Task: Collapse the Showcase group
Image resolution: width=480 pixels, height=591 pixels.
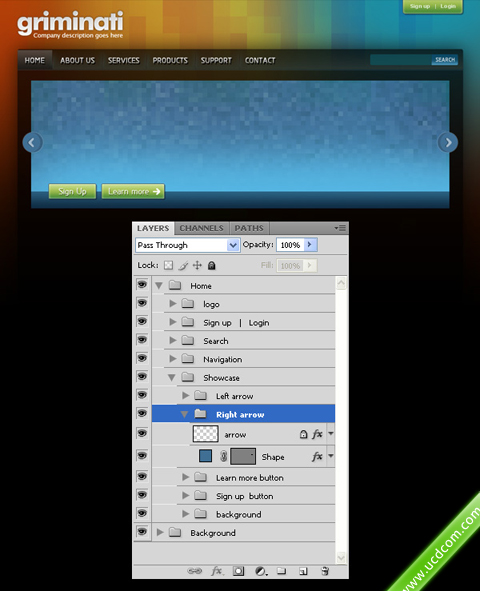Action: coord(172,377)
